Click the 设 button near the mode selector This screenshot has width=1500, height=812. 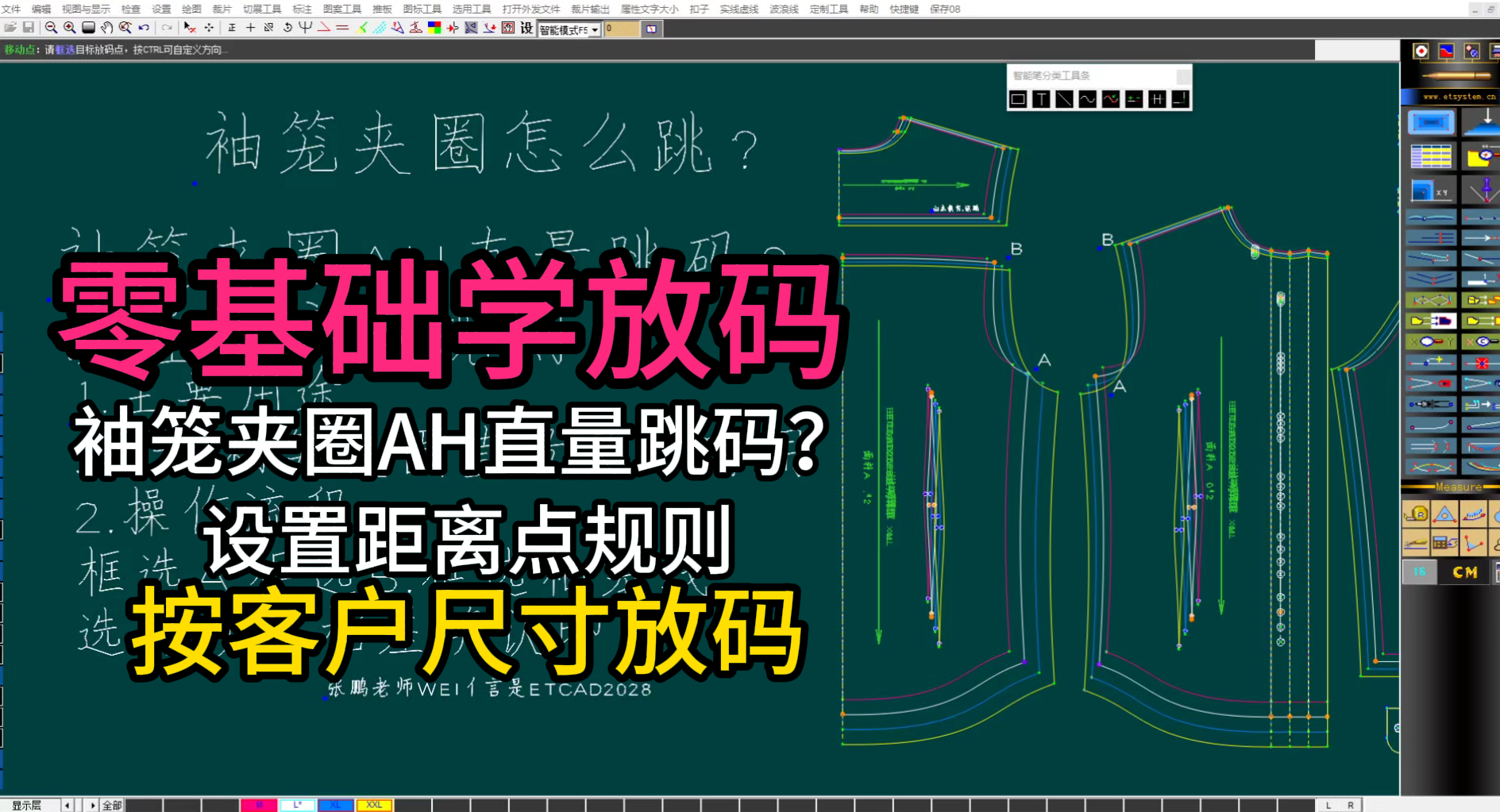526,29
